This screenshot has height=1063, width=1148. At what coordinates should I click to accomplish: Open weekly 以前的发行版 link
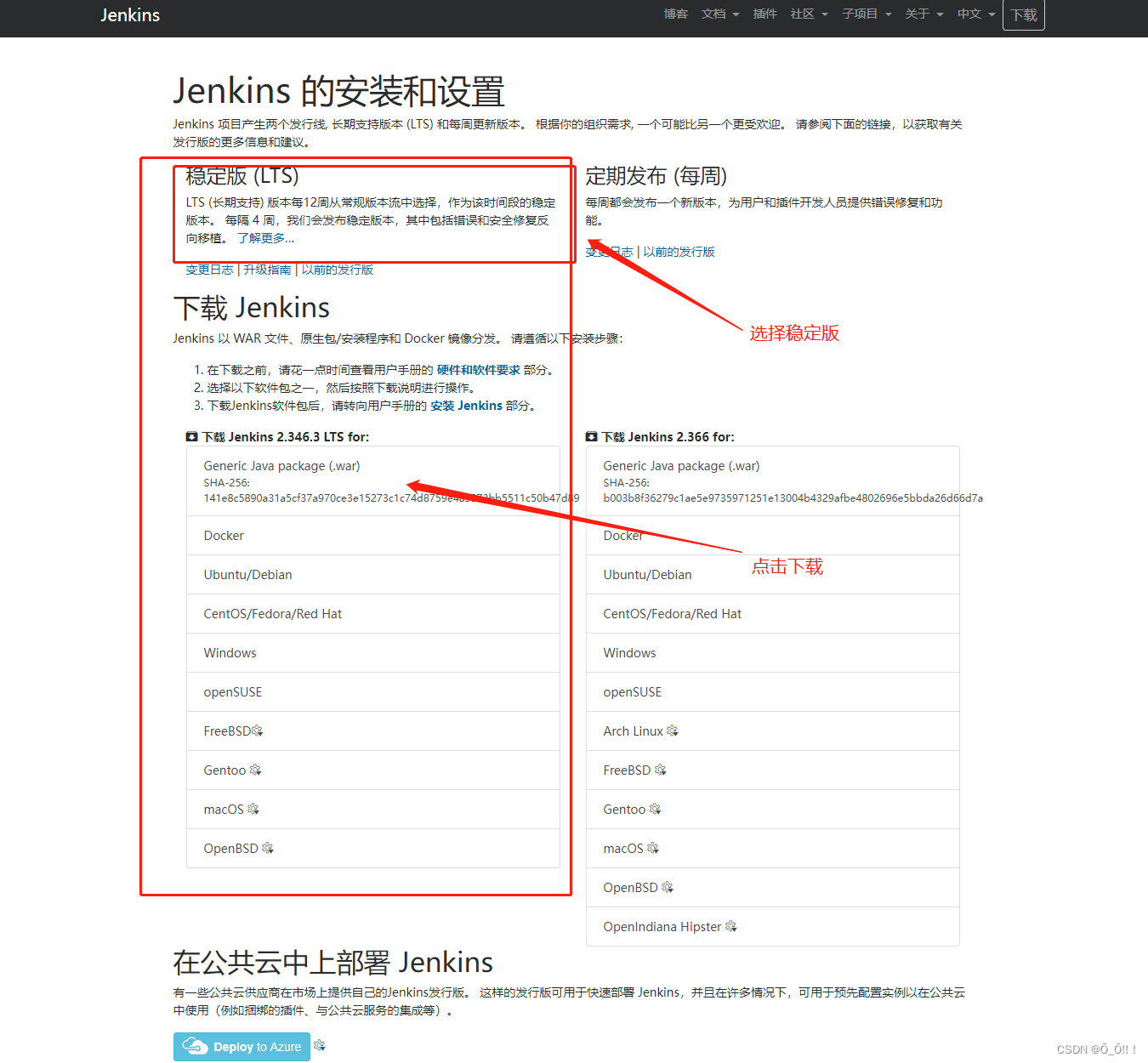coord(679,252)
